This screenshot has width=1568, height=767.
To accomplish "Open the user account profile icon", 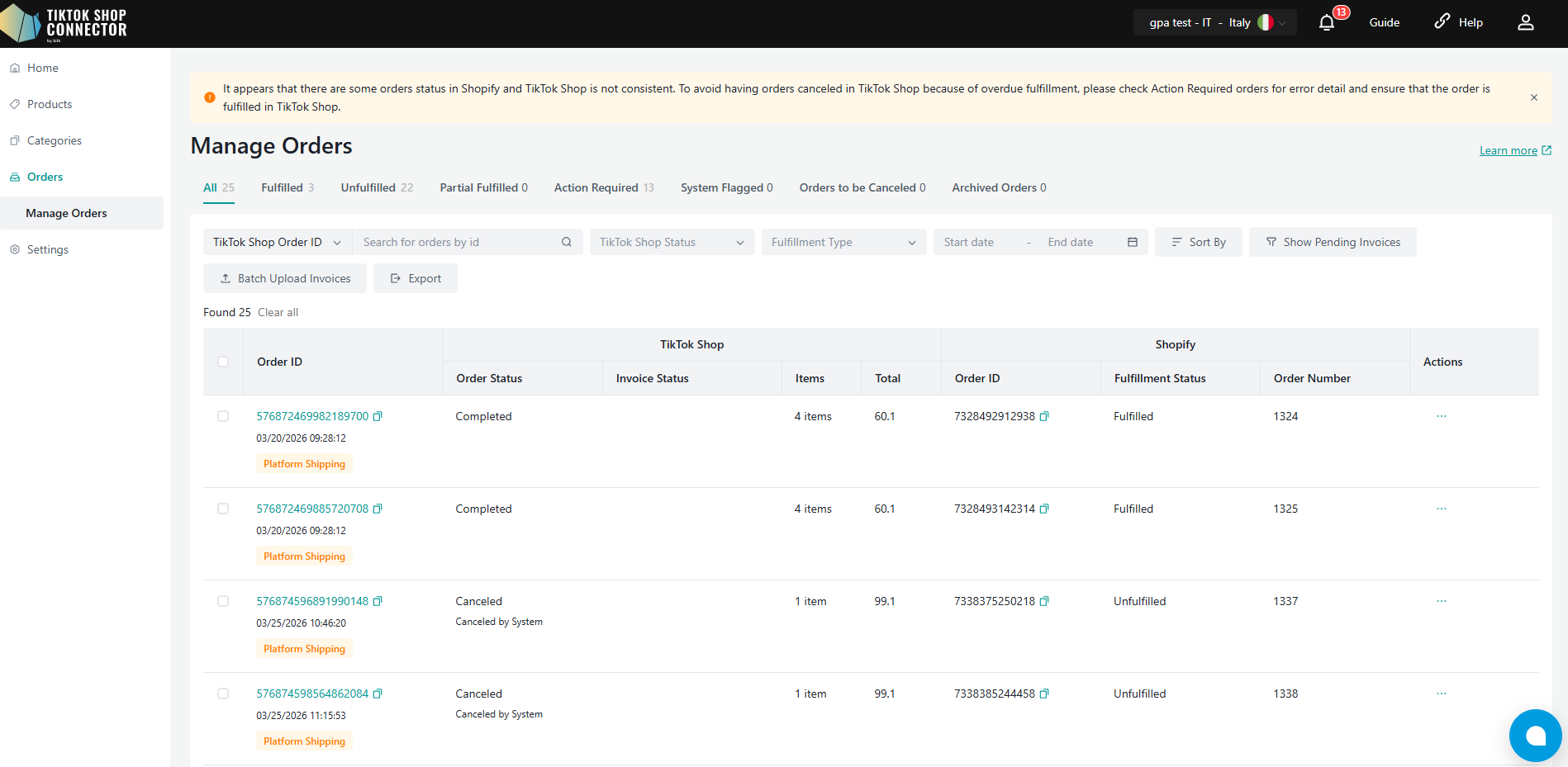I will click(x=1526, y=22).
